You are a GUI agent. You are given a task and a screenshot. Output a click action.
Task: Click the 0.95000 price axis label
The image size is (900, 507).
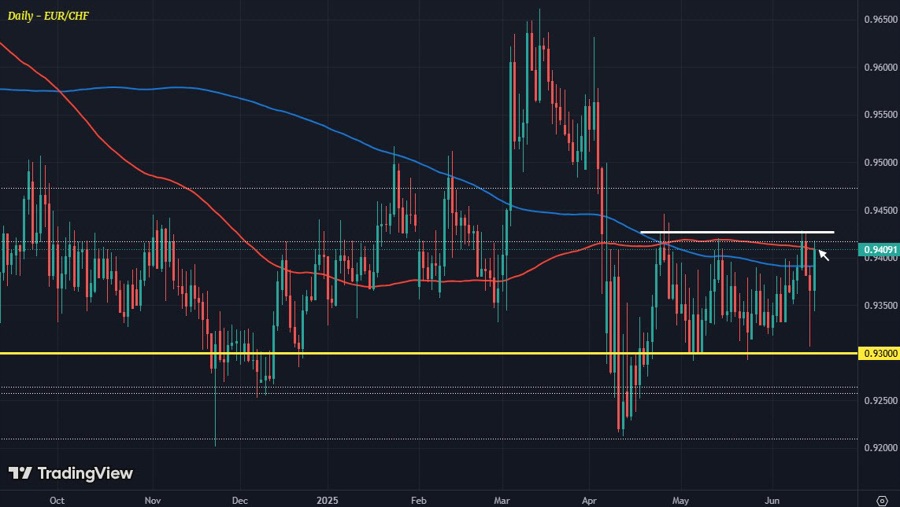[x=878, y=162]
